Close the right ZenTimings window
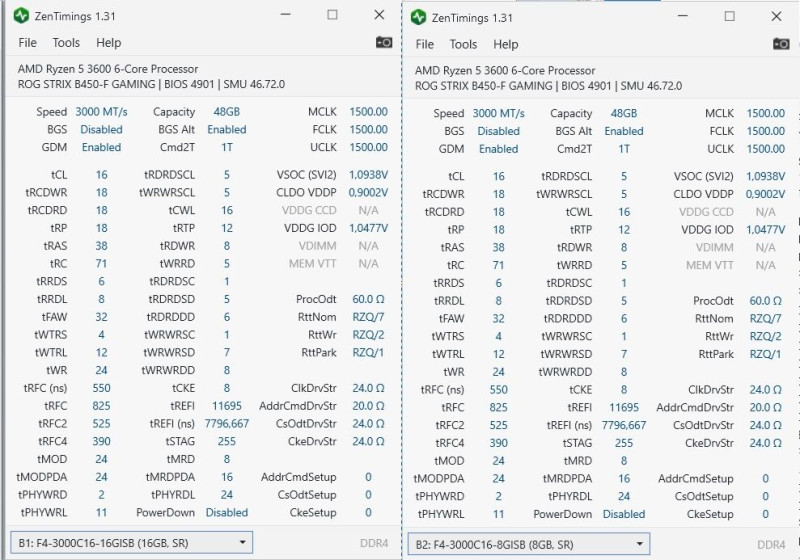The image size is (800, 560). point(777,16)
